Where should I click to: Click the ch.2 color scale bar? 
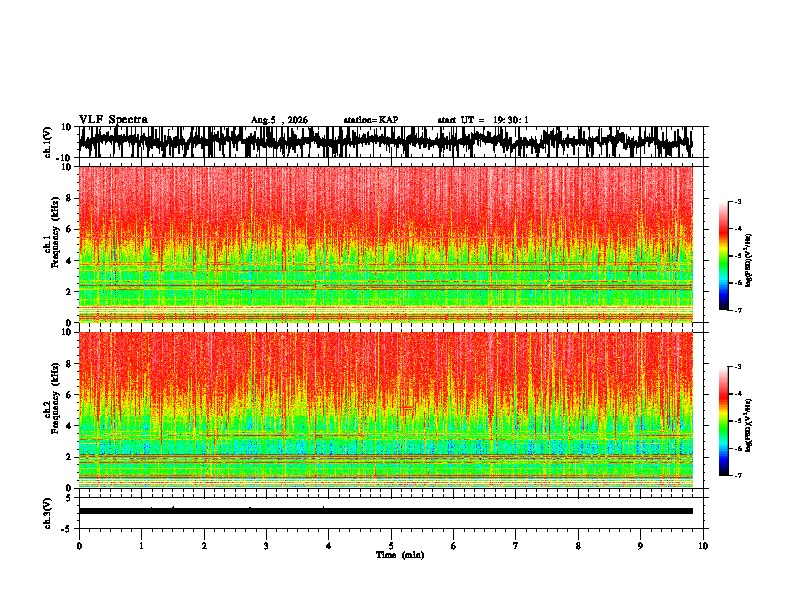click(724, 421)
